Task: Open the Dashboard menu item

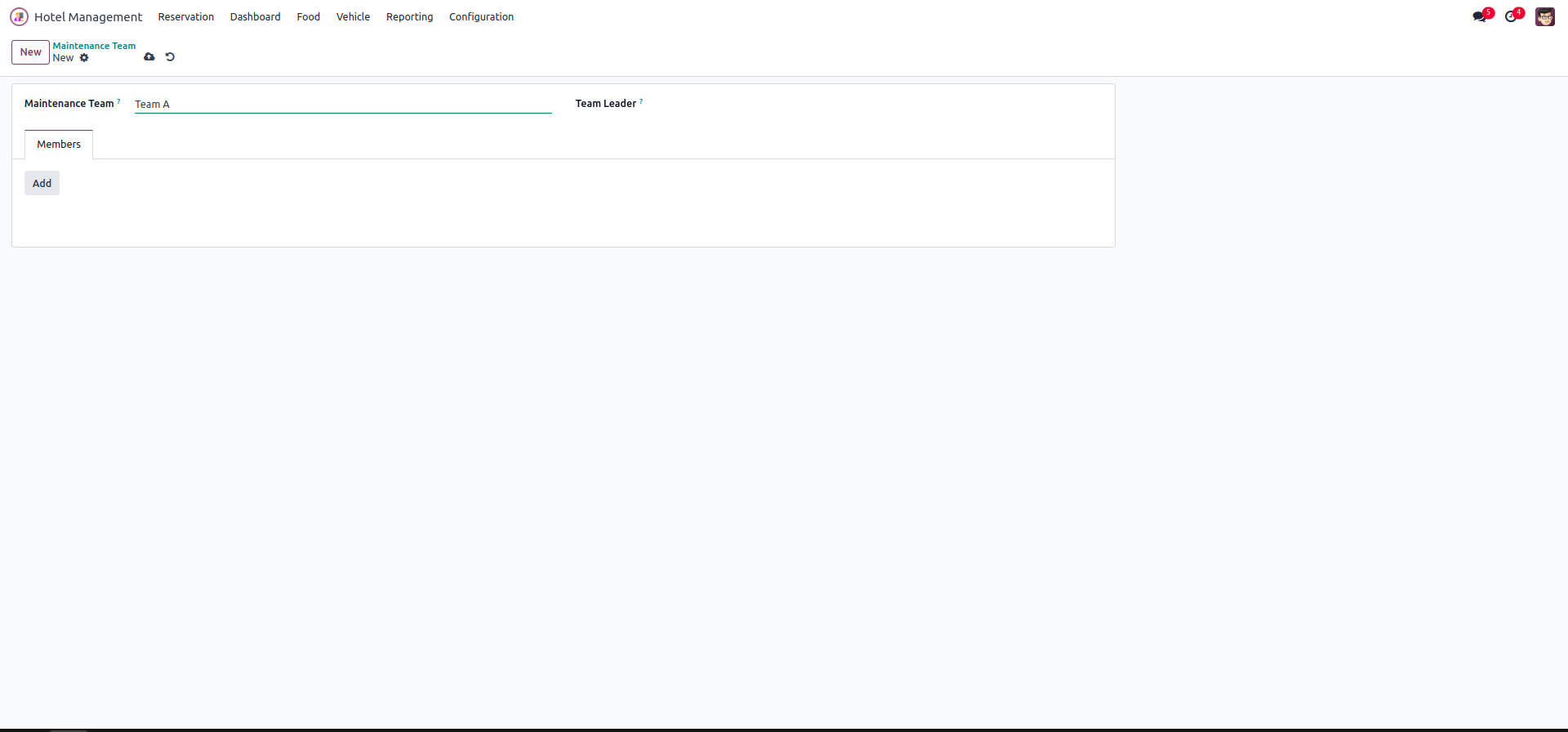Action: tap(255, 16)
